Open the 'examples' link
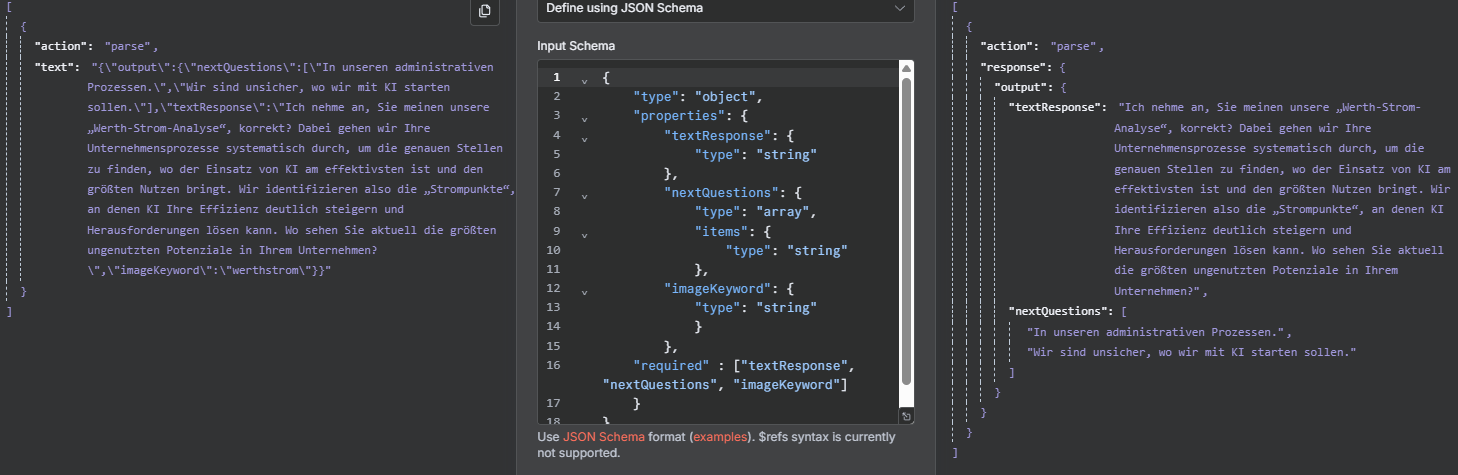1458x475 pixels. click(721, 438)
